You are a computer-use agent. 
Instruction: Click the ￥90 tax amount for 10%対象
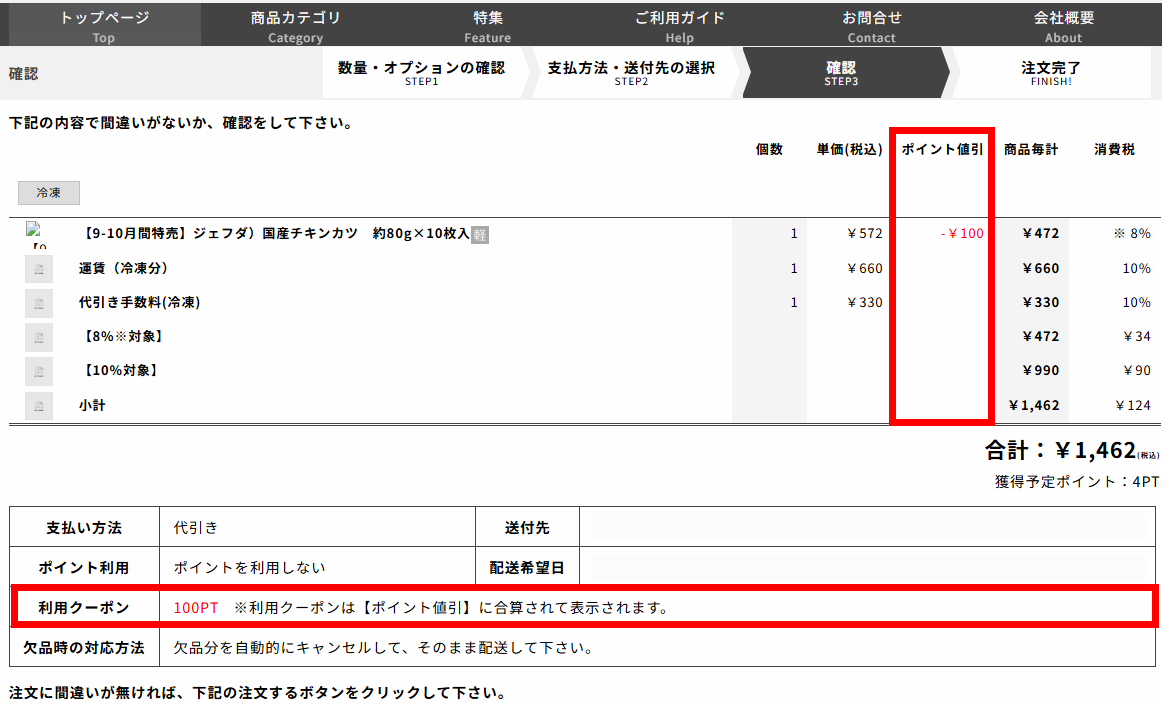pos(1137,370)
